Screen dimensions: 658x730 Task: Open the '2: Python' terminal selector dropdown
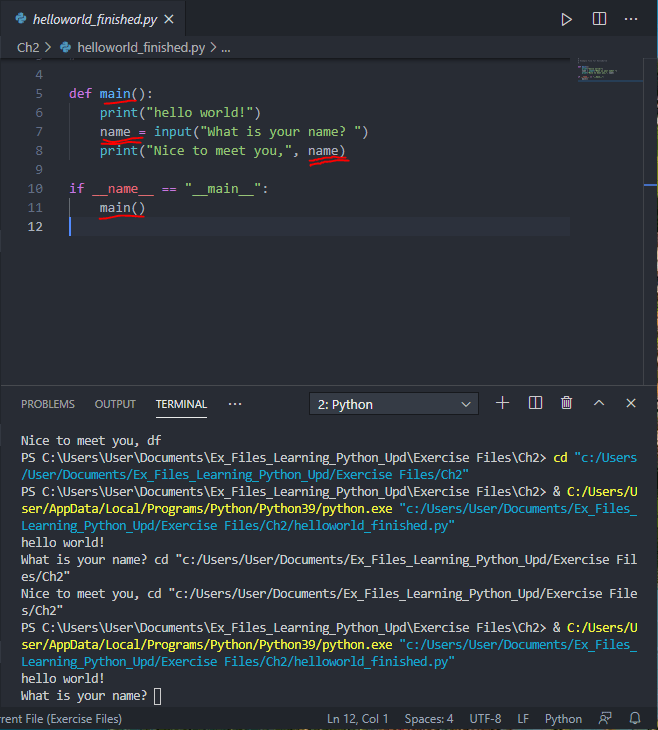pyautogui.click(x=394, y=404)
